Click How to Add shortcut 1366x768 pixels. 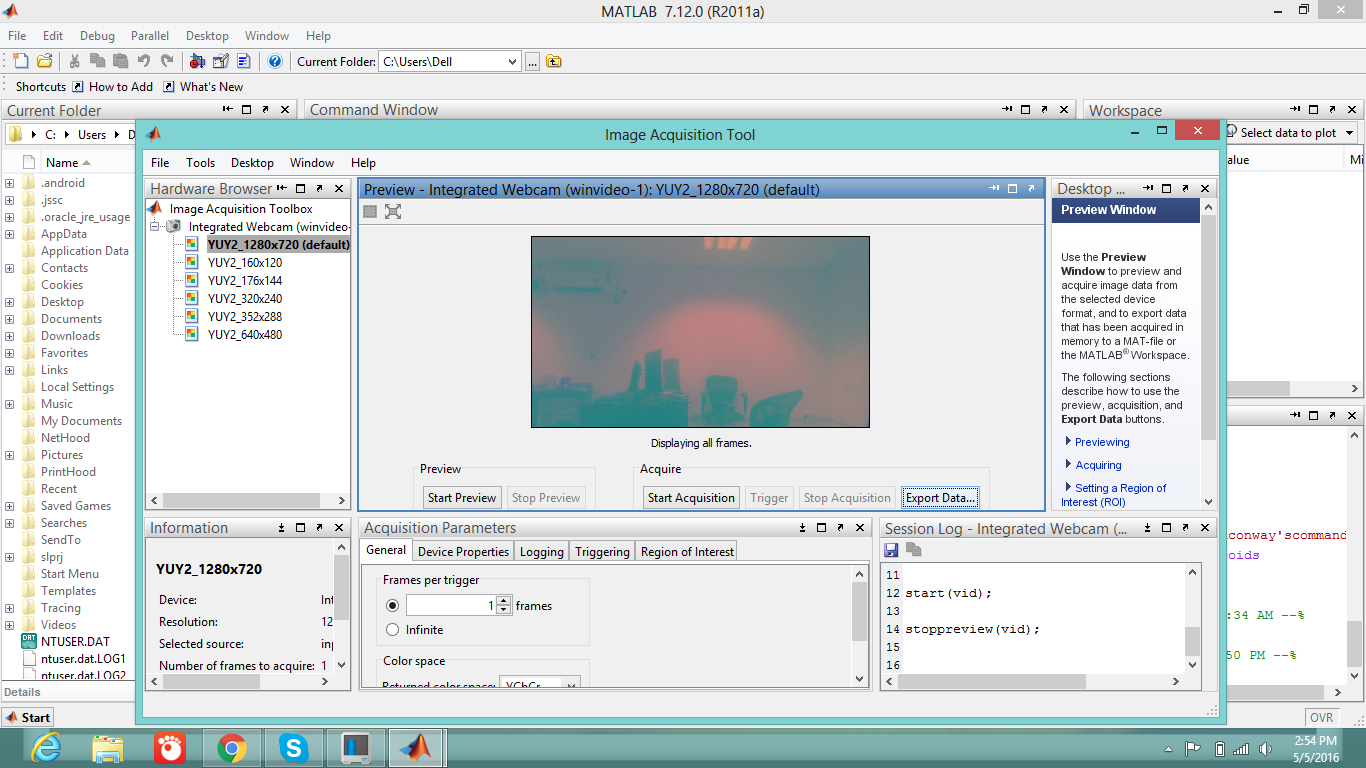(112, 87)
